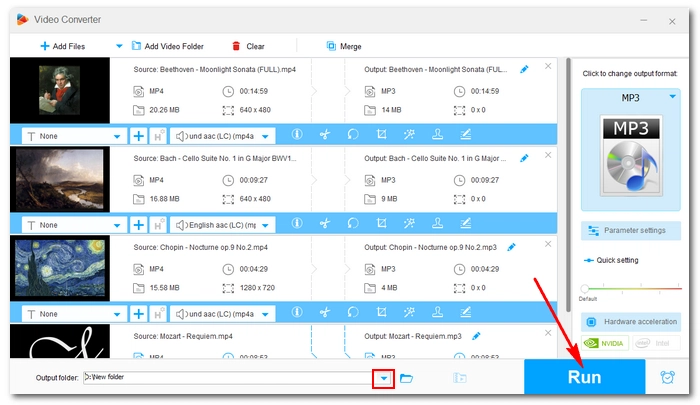
Task: Rename Beethoven output with pencil icon
Action: tap(524, 69)
